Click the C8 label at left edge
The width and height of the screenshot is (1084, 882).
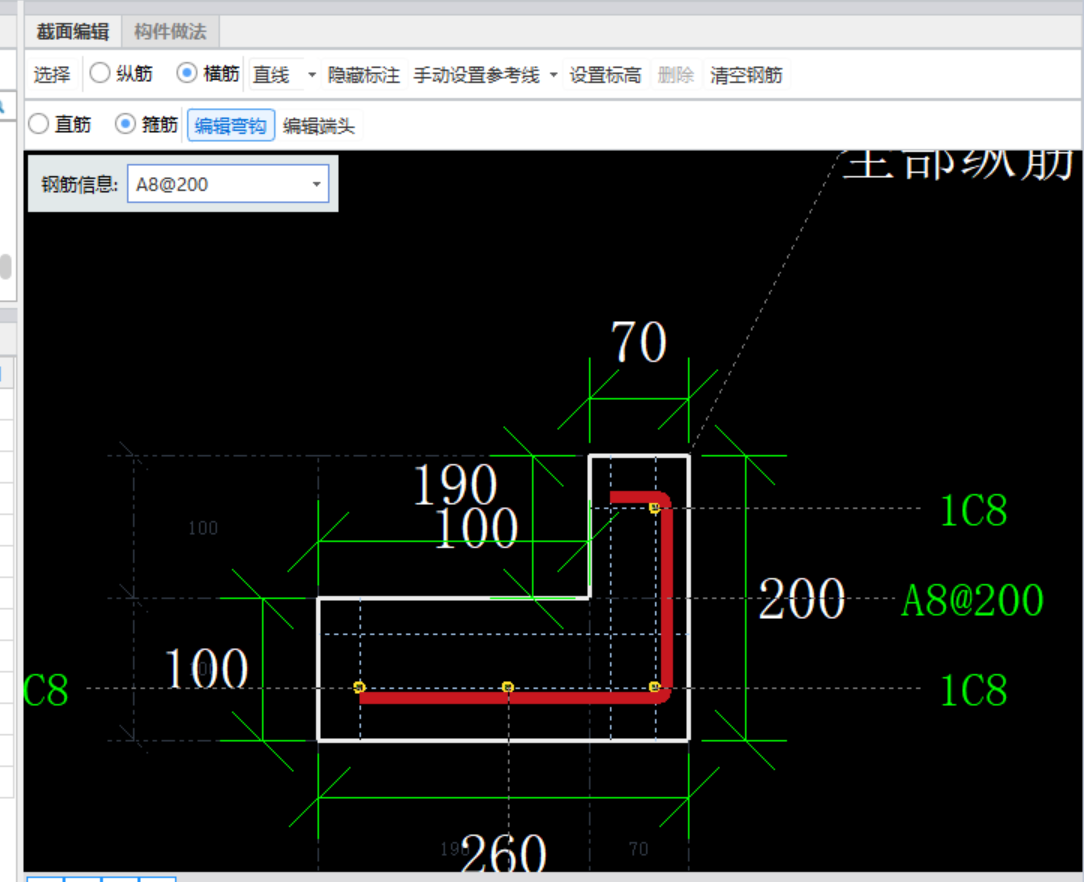point(46,690)
